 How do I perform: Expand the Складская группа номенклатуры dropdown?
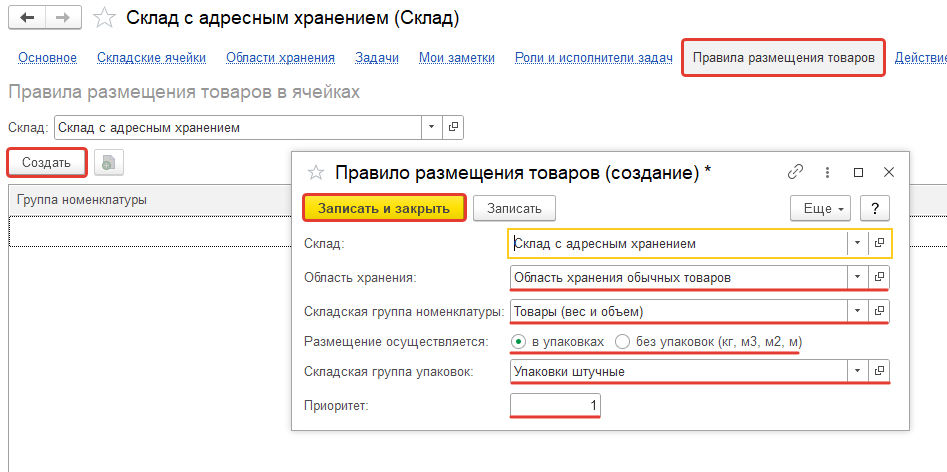(858, 312)
